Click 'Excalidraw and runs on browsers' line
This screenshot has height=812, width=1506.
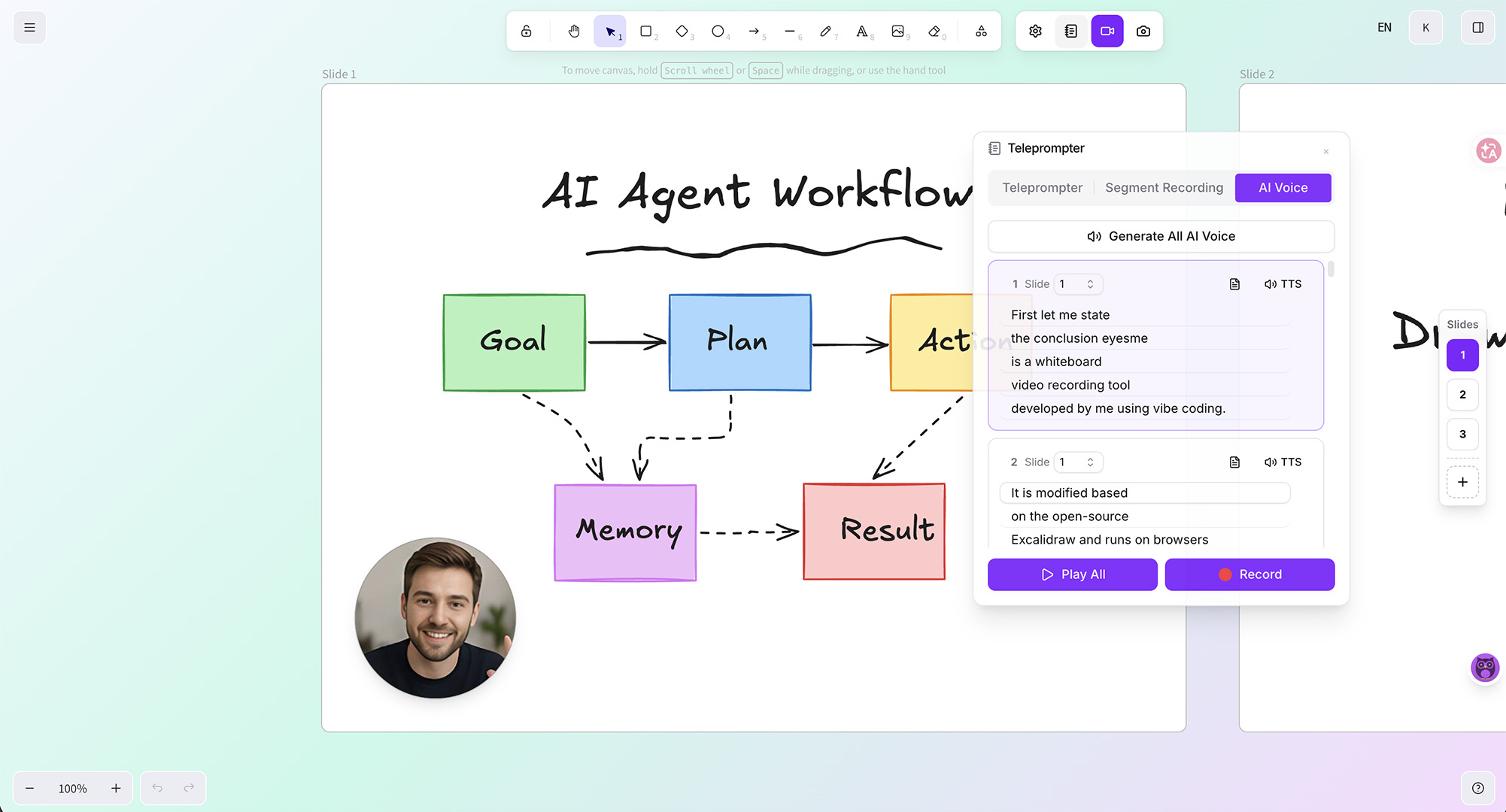point(1145,540)
